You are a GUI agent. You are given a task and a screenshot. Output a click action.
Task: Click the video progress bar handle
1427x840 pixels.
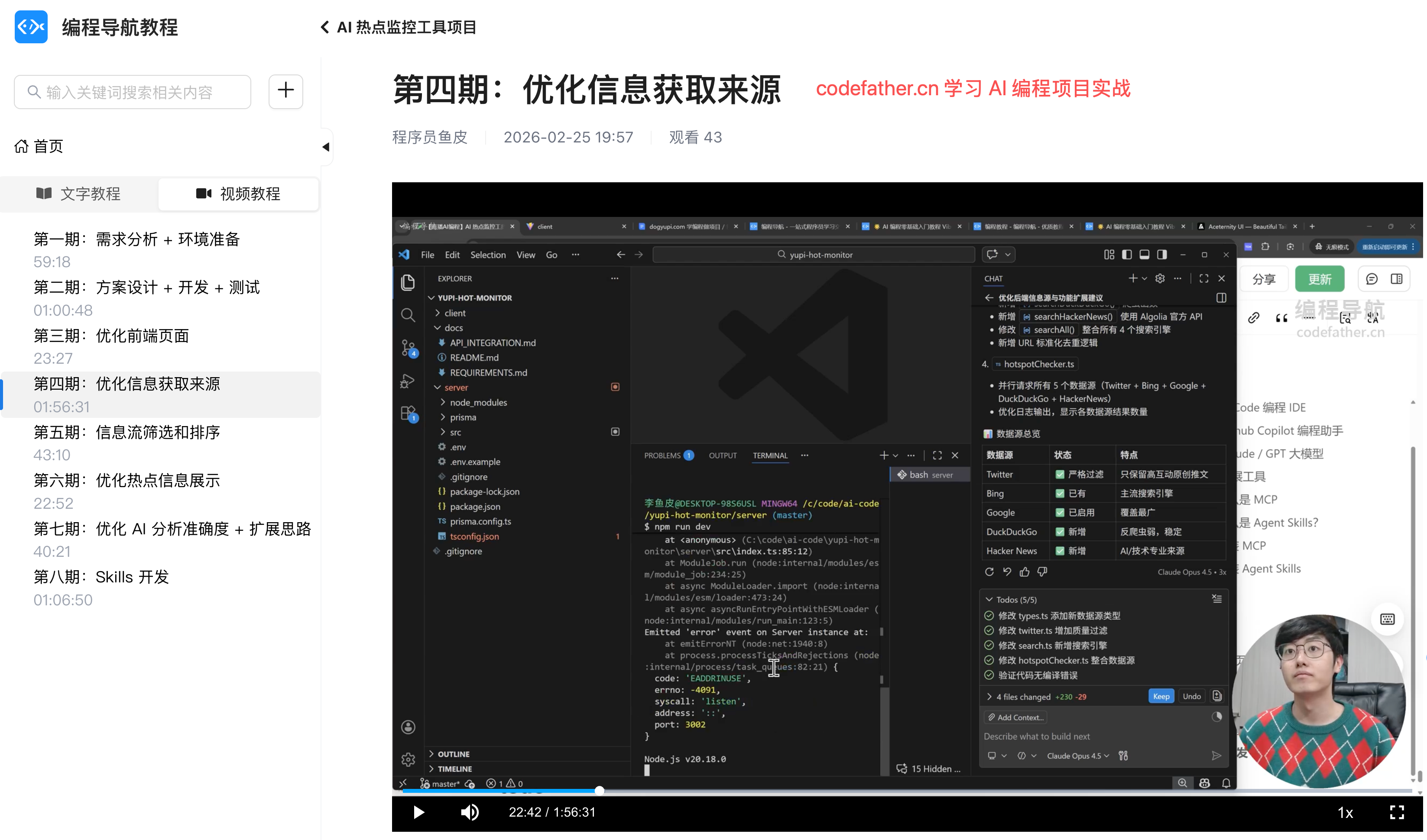[x=599, y=790]
